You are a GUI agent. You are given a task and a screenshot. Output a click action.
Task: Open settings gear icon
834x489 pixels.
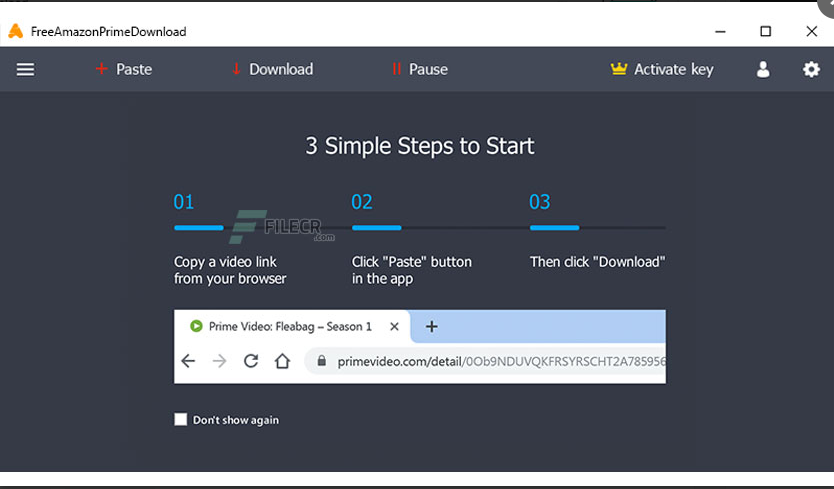(811, 69)
